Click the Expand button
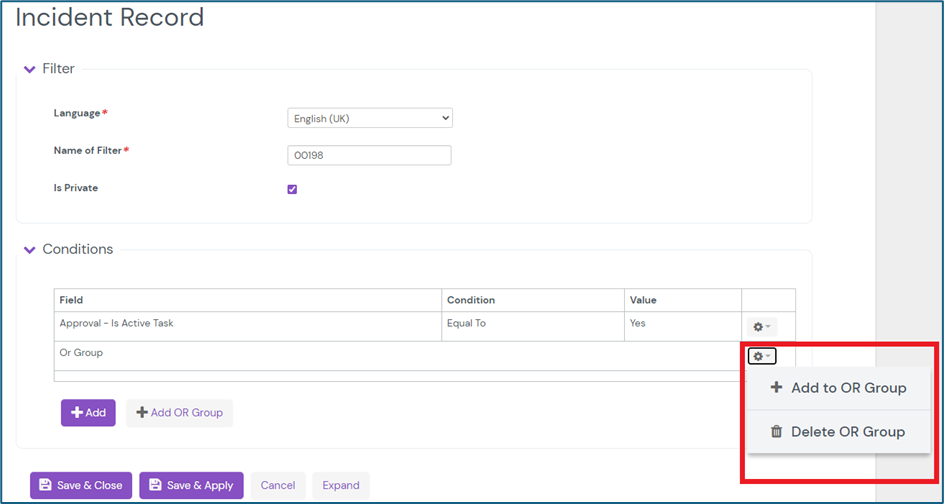Screen dimensions: 944x504 341,486
